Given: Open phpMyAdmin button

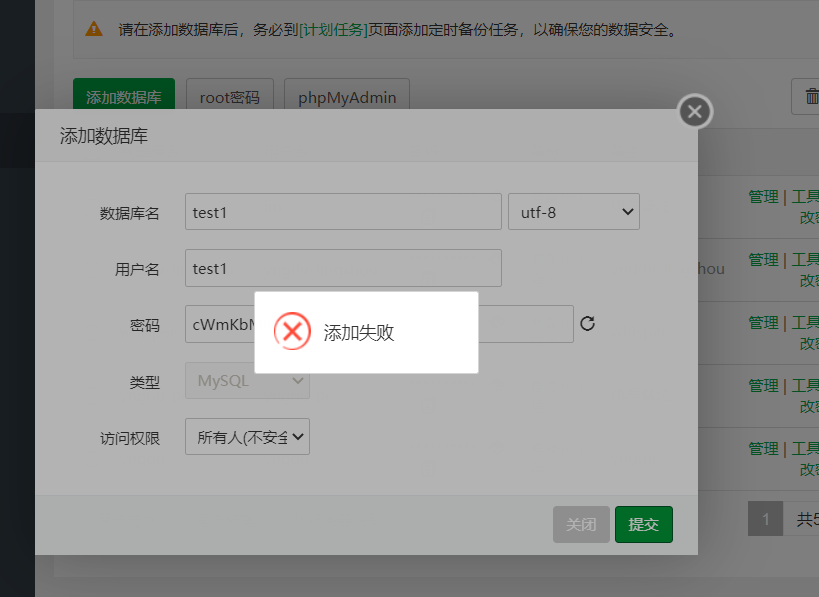Looking at the screenshot, I should (347, 96).
